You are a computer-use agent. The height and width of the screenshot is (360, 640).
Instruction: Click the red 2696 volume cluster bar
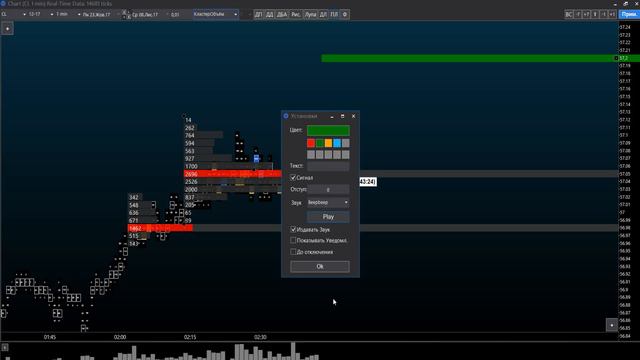click(233, 174)
